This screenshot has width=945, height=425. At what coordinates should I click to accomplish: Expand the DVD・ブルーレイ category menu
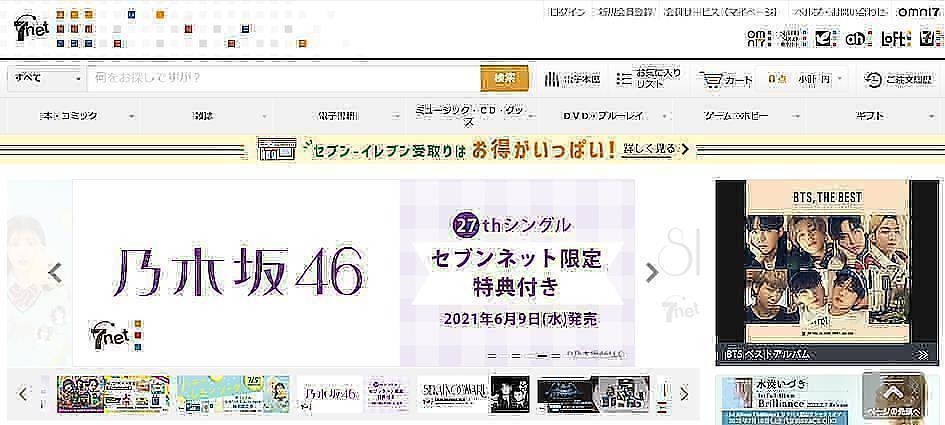[x=605, y=116]
